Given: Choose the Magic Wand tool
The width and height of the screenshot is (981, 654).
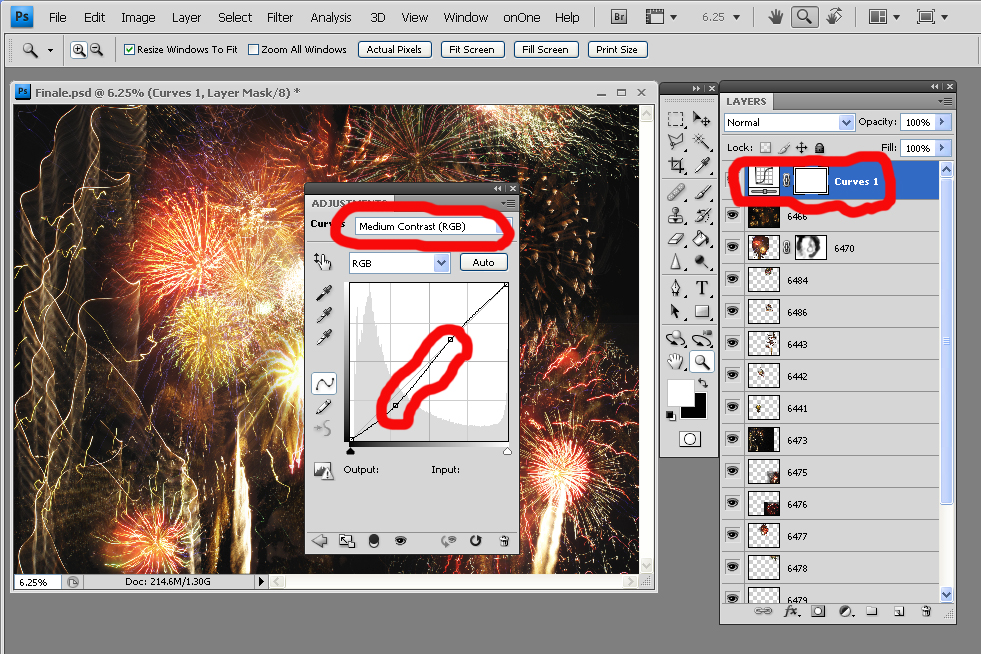Looking at the screenshot, I should click(702, 142).
